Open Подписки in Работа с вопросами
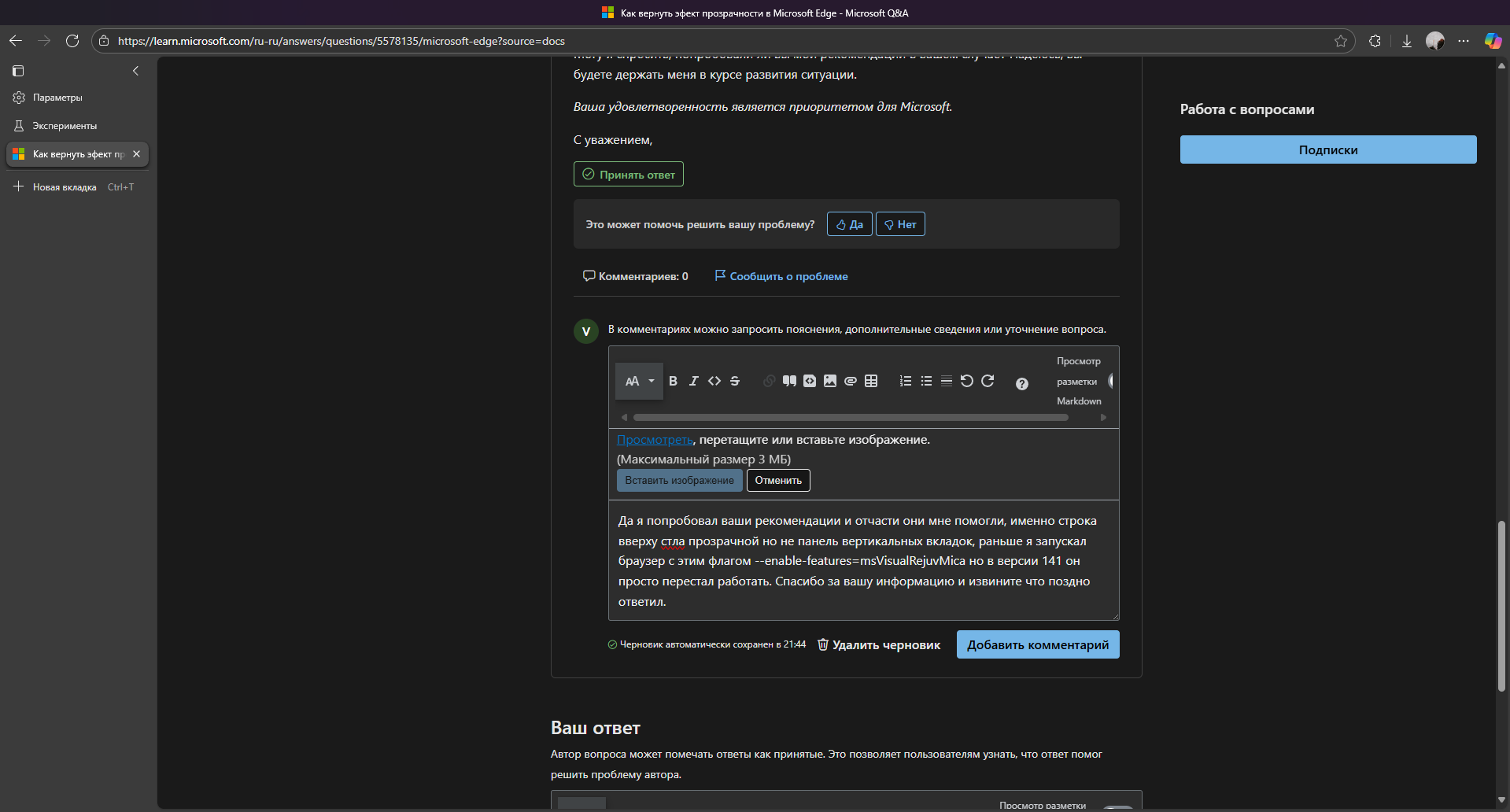 point(1328,149)
